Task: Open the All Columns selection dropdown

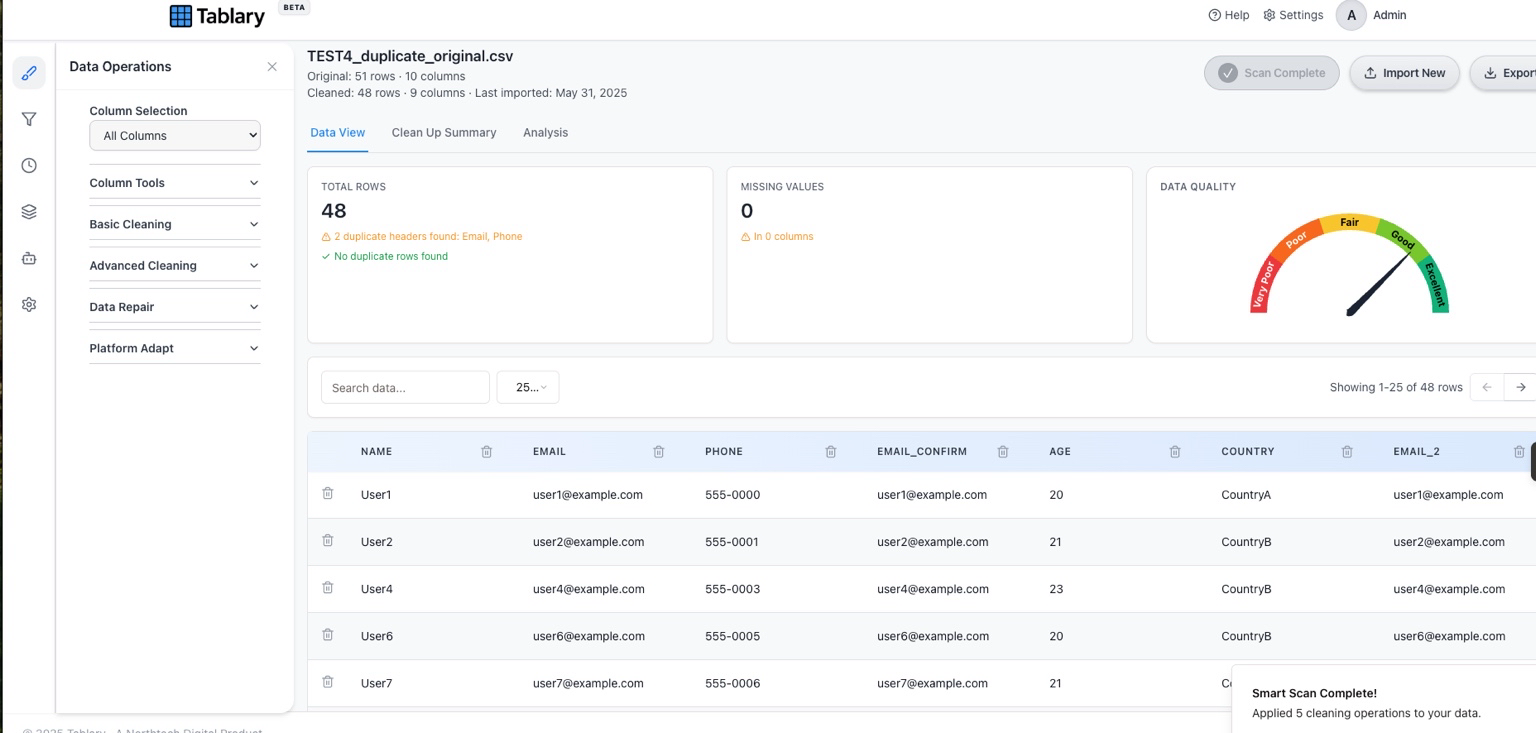Action: click(174, 135)
